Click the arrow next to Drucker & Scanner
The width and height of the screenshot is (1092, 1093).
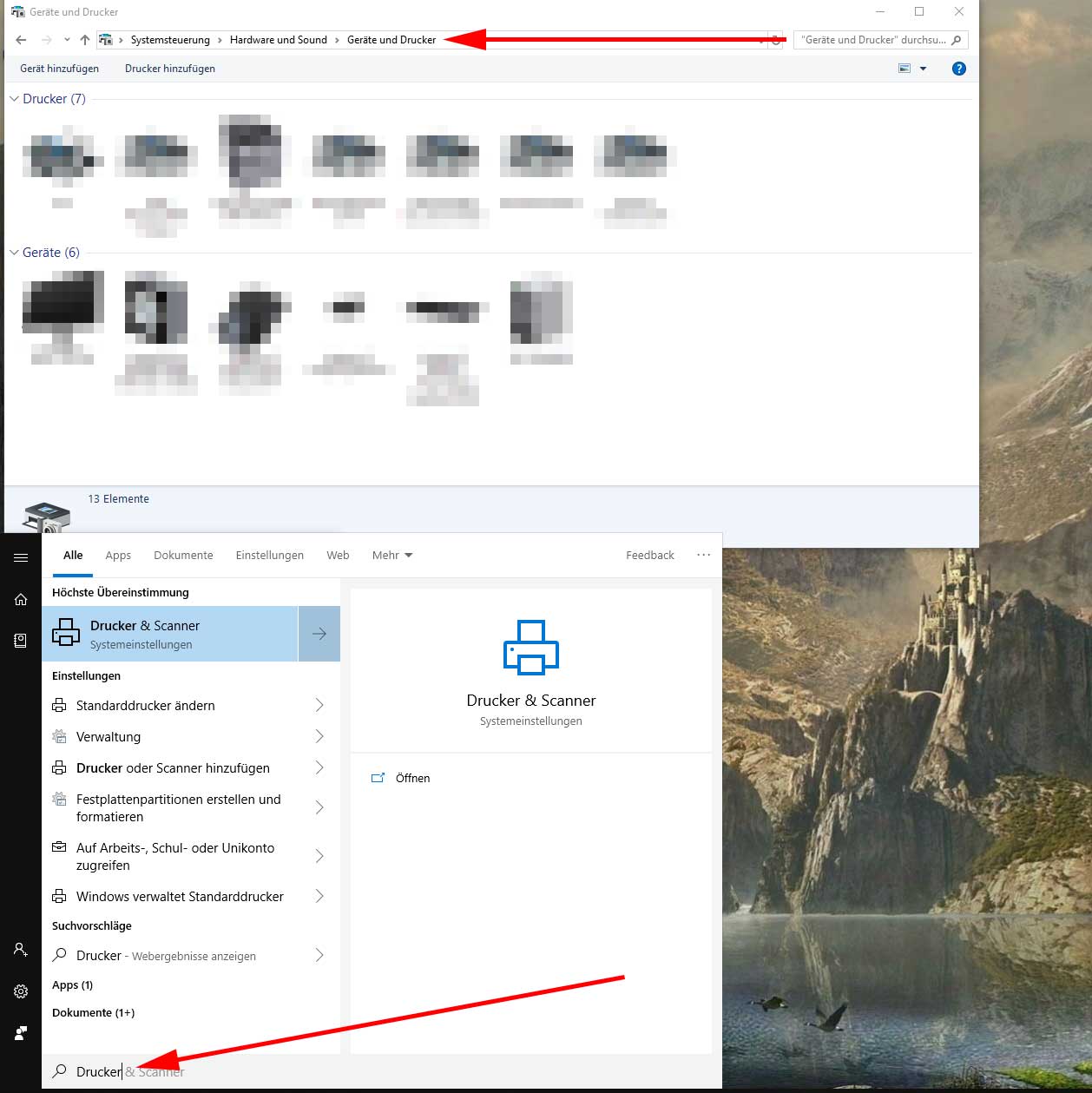[x=319, y=634]
